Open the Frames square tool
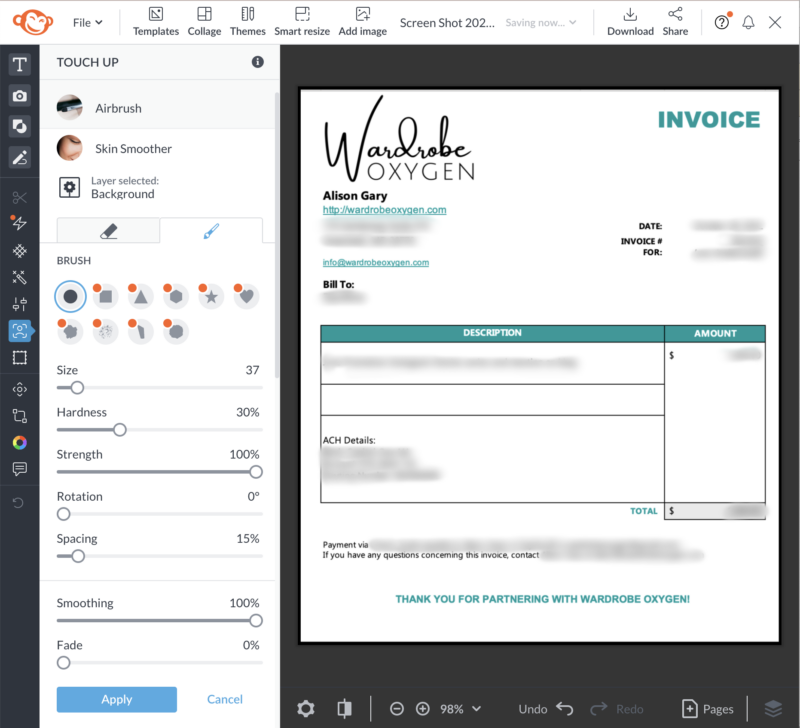 tap(19, 358)
